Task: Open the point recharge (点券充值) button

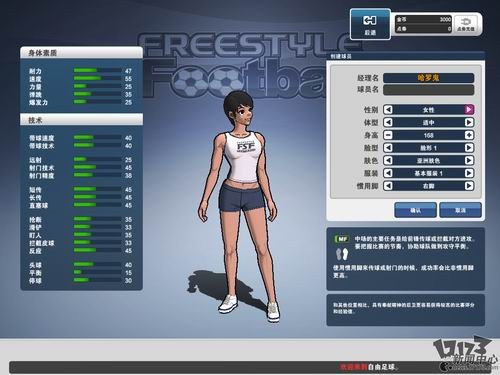Action: click(x=466, y=24)
